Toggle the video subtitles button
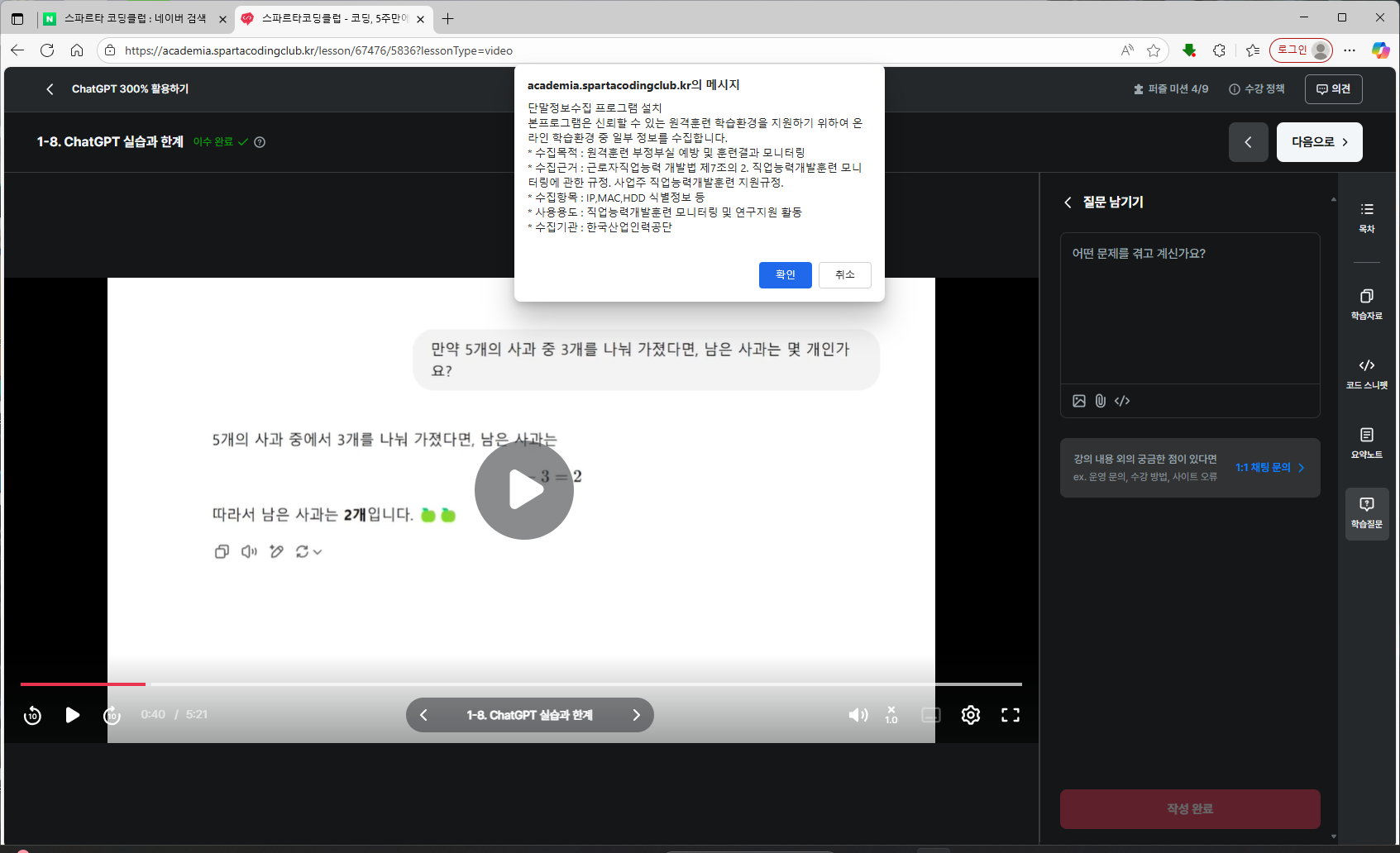Viewport: 1400px width, 853px height. tap(931, 715)
